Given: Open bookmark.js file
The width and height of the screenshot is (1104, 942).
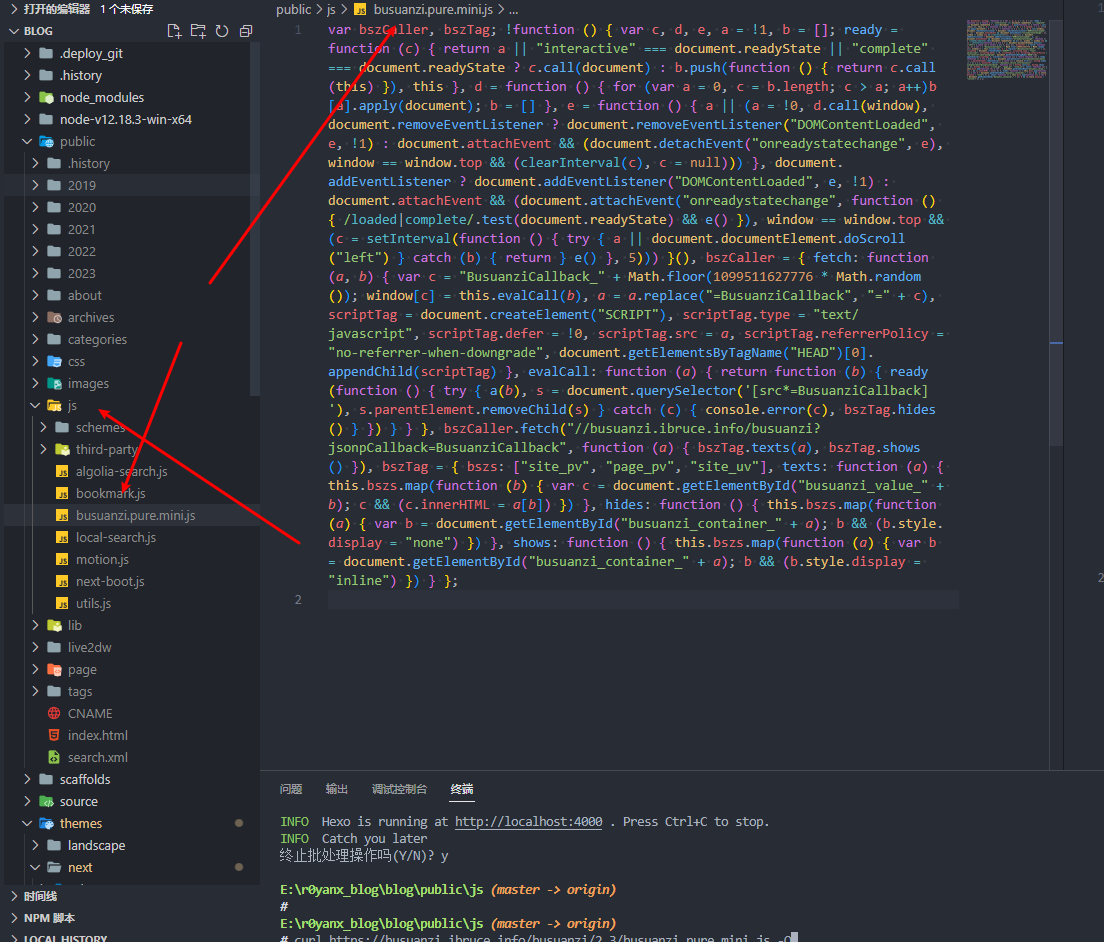Looking at the screenshot, I should (110, 493).
